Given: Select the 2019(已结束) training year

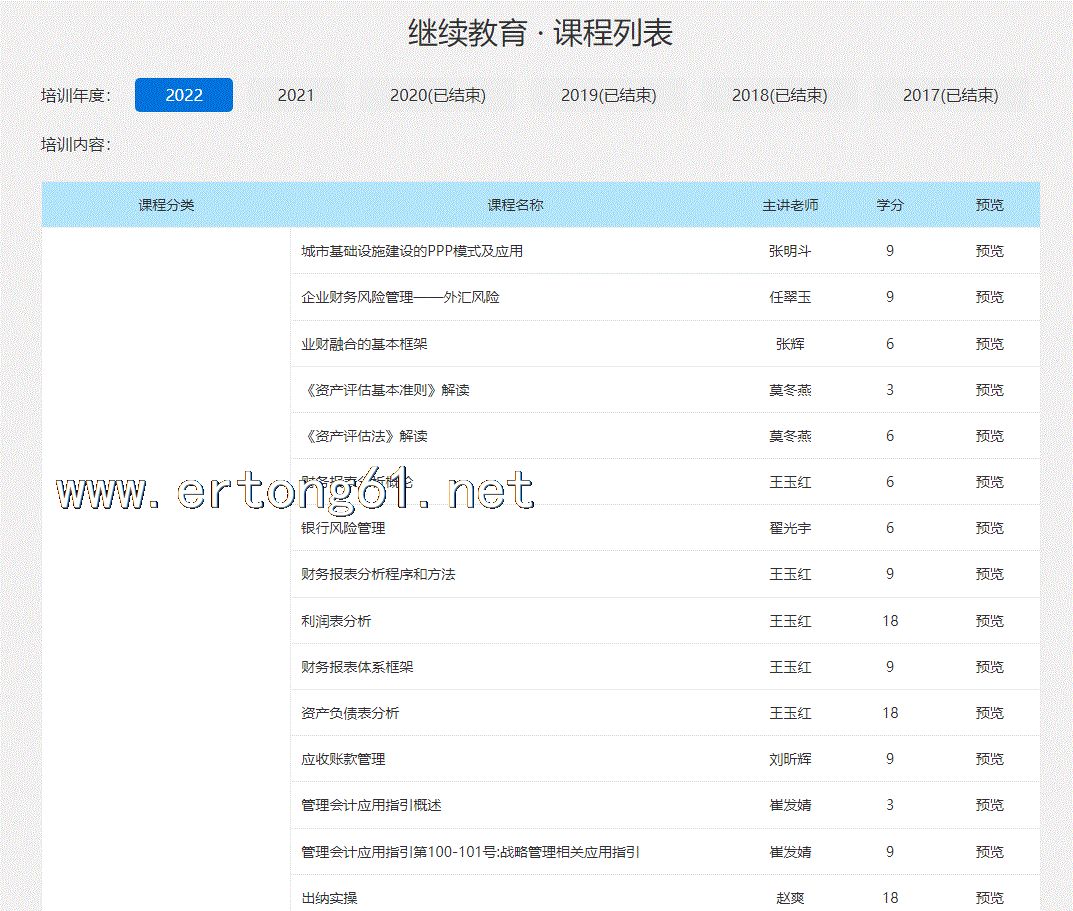Looking at the screenshot, I should tap(608, 95).
